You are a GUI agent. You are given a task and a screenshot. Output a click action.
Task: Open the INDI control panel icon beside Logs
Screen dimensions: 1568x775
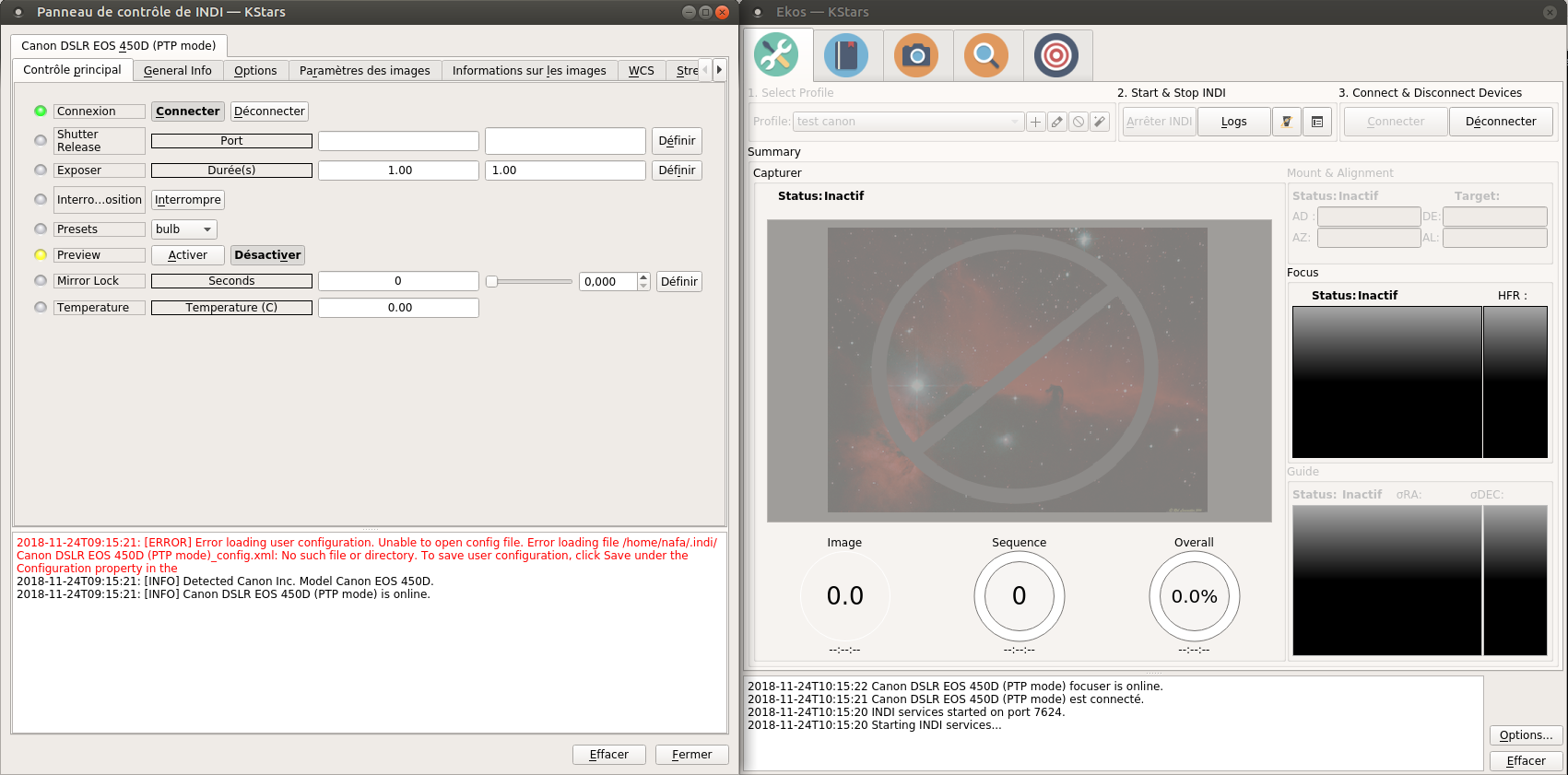coord(1287,122)
